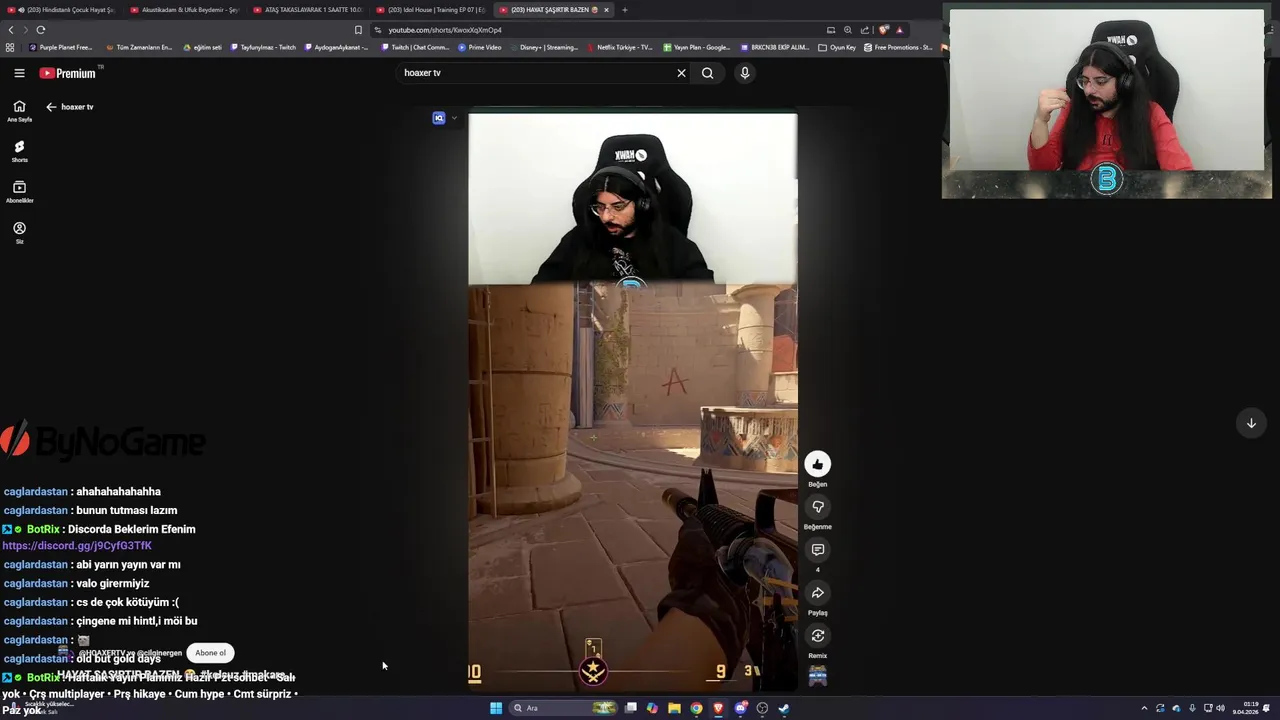Click the magnifier search button
Viewport: 1280px width, 720px height.
coord(707,73)
